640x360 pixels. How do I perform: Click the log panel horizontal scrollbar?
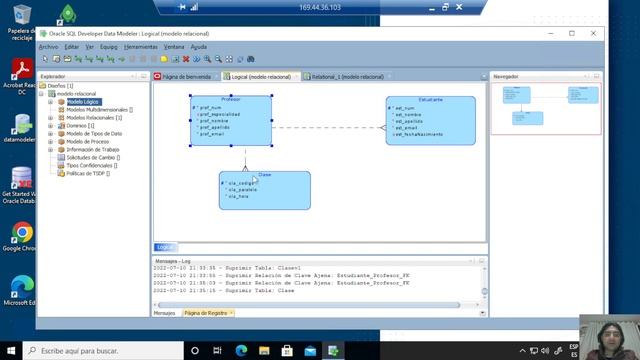(309, 305)
